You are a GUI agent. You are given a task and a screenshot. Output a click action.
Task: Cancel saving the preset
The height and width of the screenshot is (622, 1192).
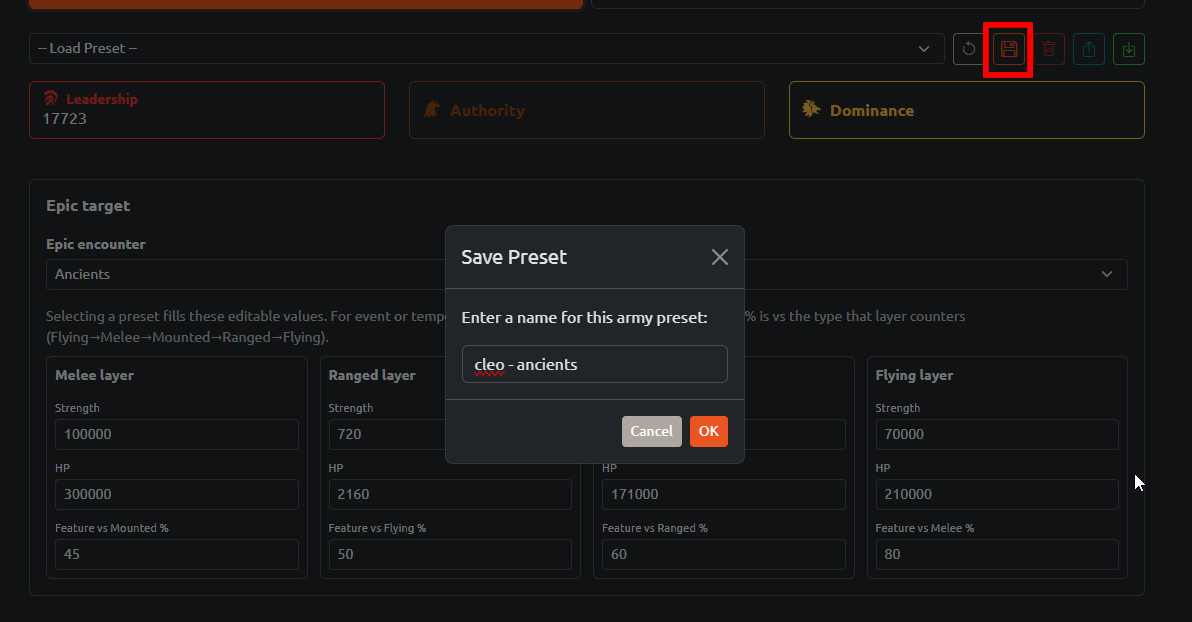tap(651, 431)
